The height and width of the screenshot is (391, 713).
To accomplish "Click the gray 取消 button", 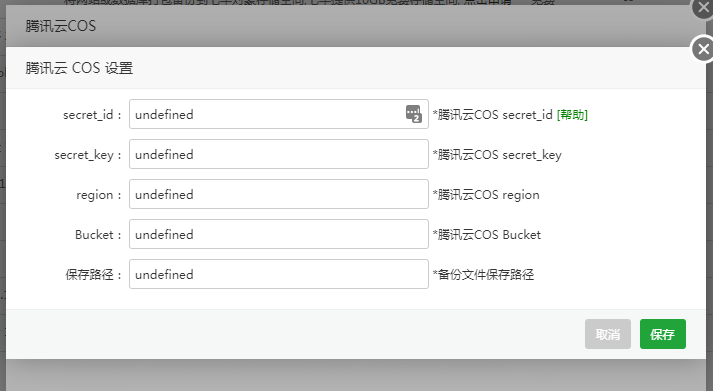I will coord(608,334).
